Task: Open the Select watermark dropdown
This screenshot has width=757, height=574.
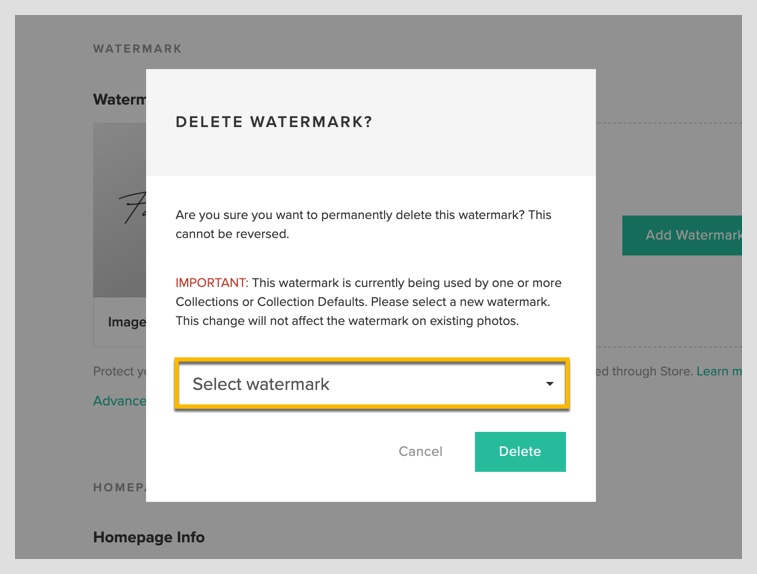Action: 372,384
